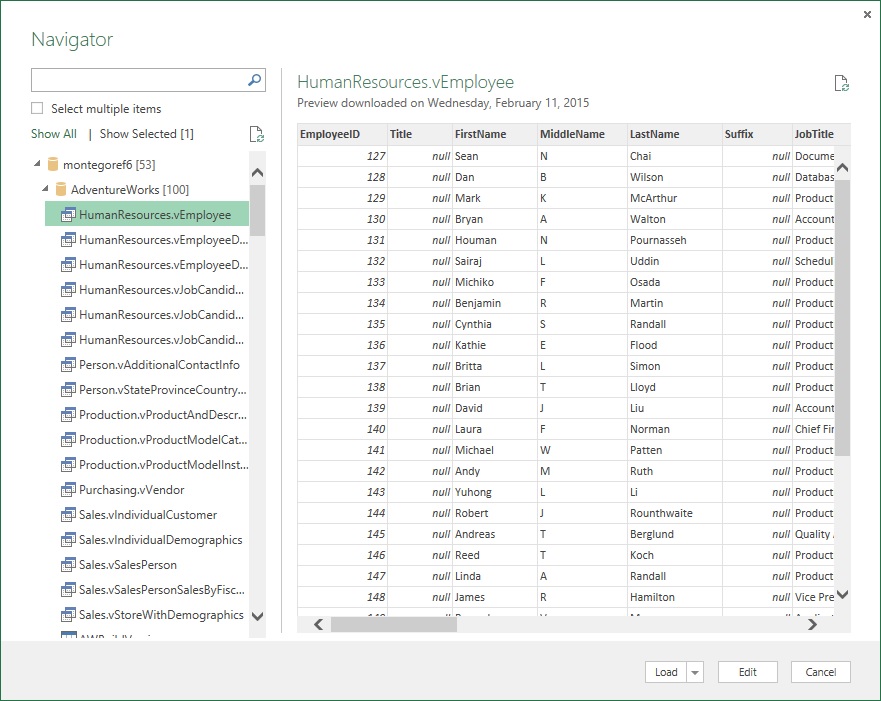Click the icon beside Production.vProductModelCat

[68, 440]
